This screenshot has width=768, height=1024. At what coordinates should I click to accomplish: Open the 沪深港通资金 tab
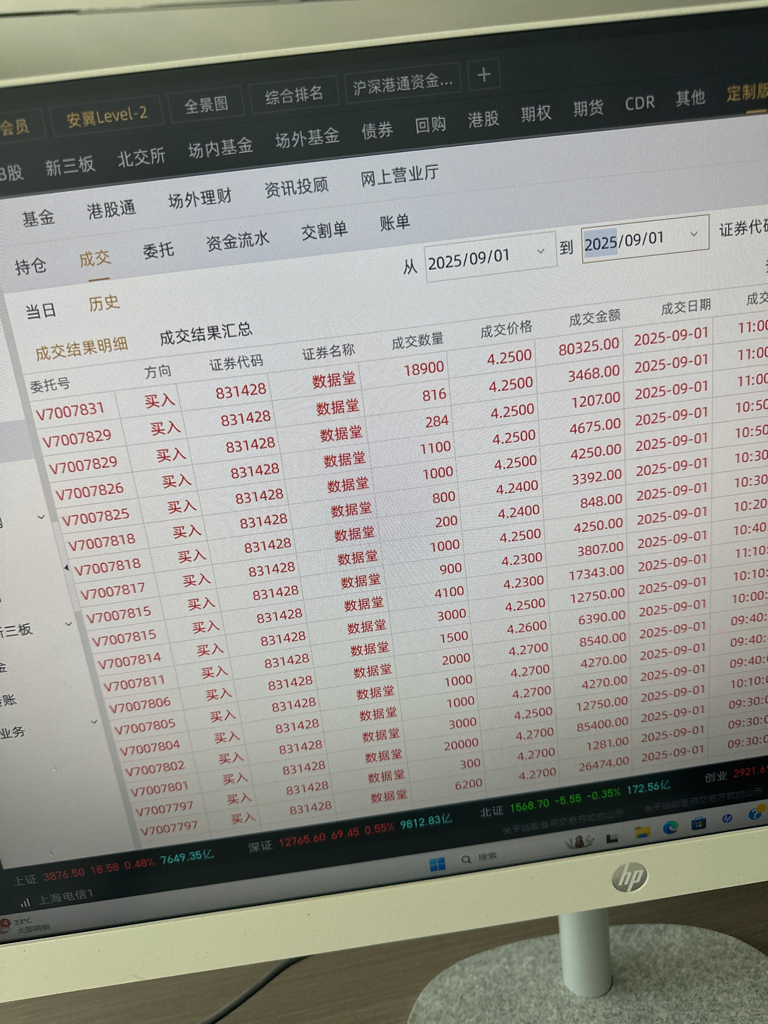[402, 84]
